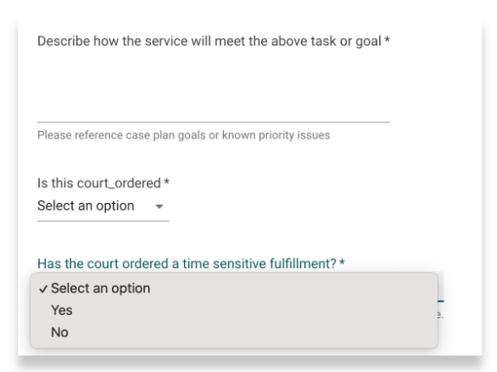Click the underline beneath the court_ordered select
Viewport: 497px width, 372px height.
(103, 221)
